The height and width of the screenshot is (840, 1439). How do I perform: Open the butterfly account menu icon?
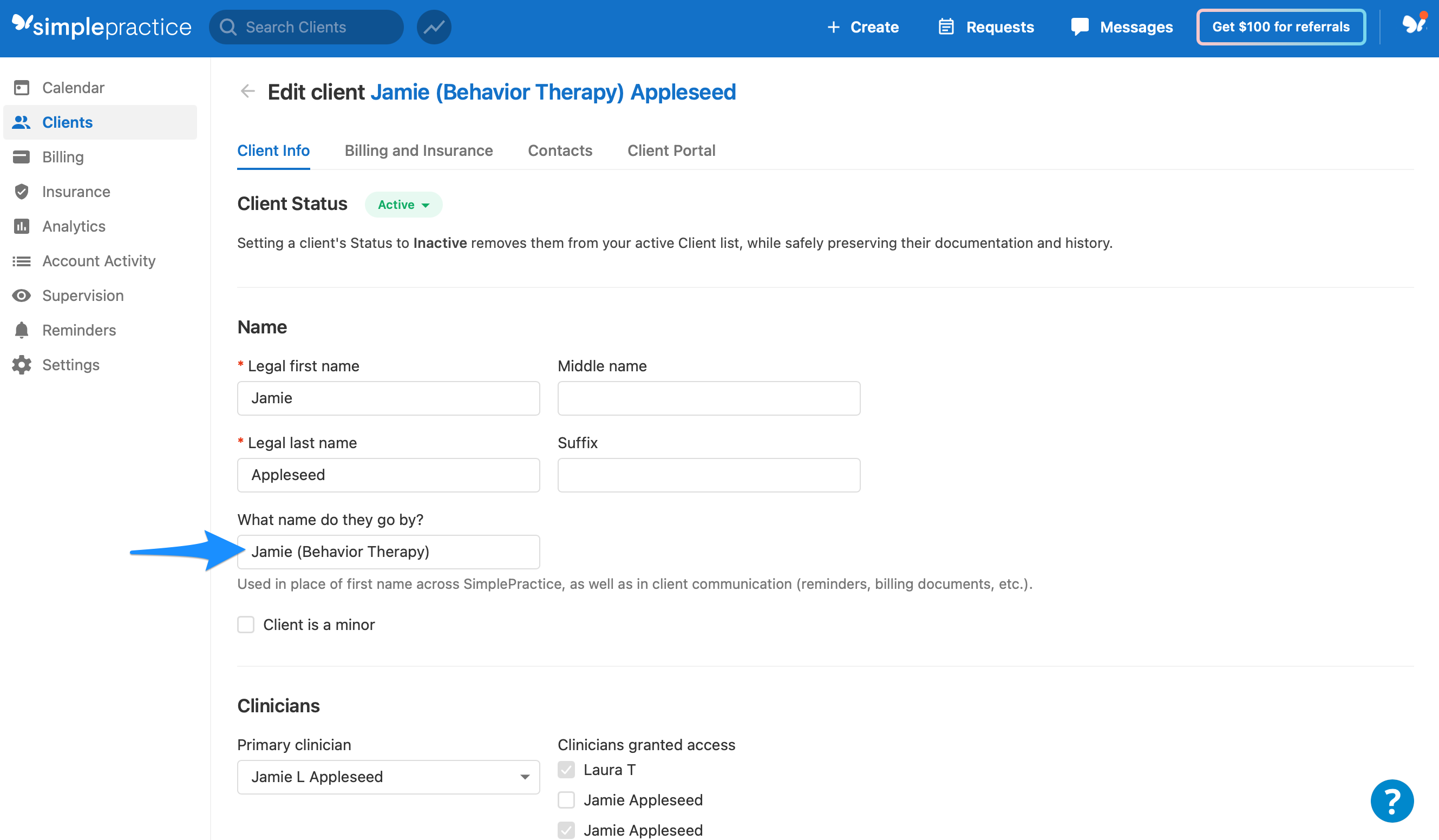(x=1414, y=24)
